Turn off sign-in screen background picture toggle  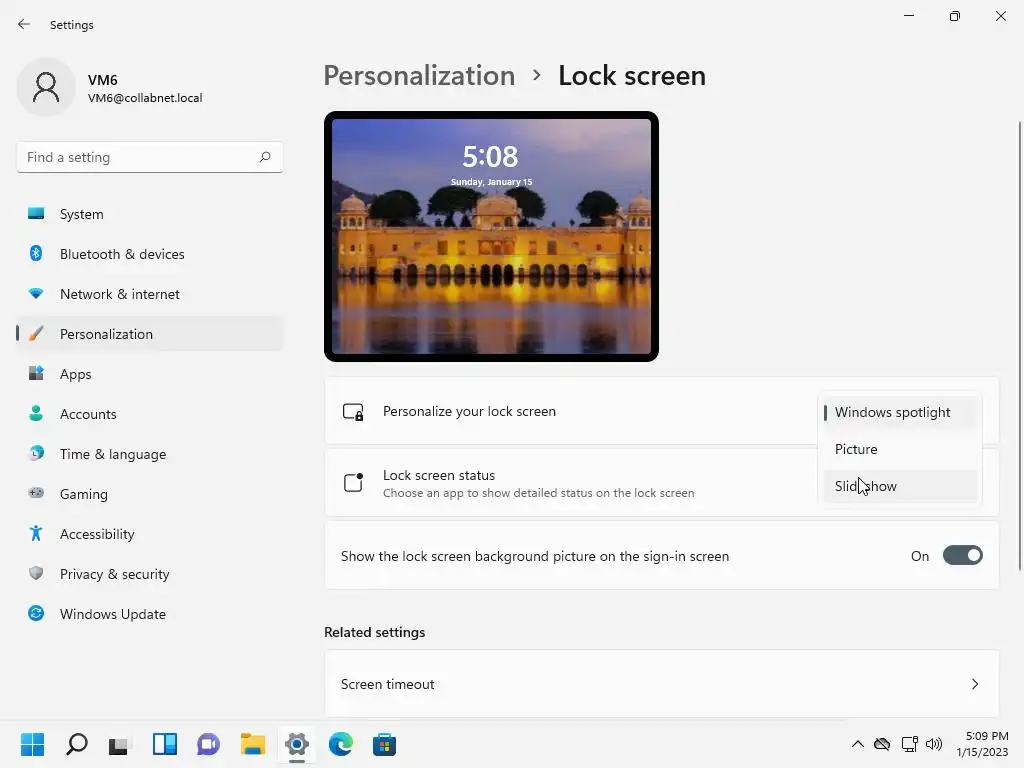(x=962, y=556)
